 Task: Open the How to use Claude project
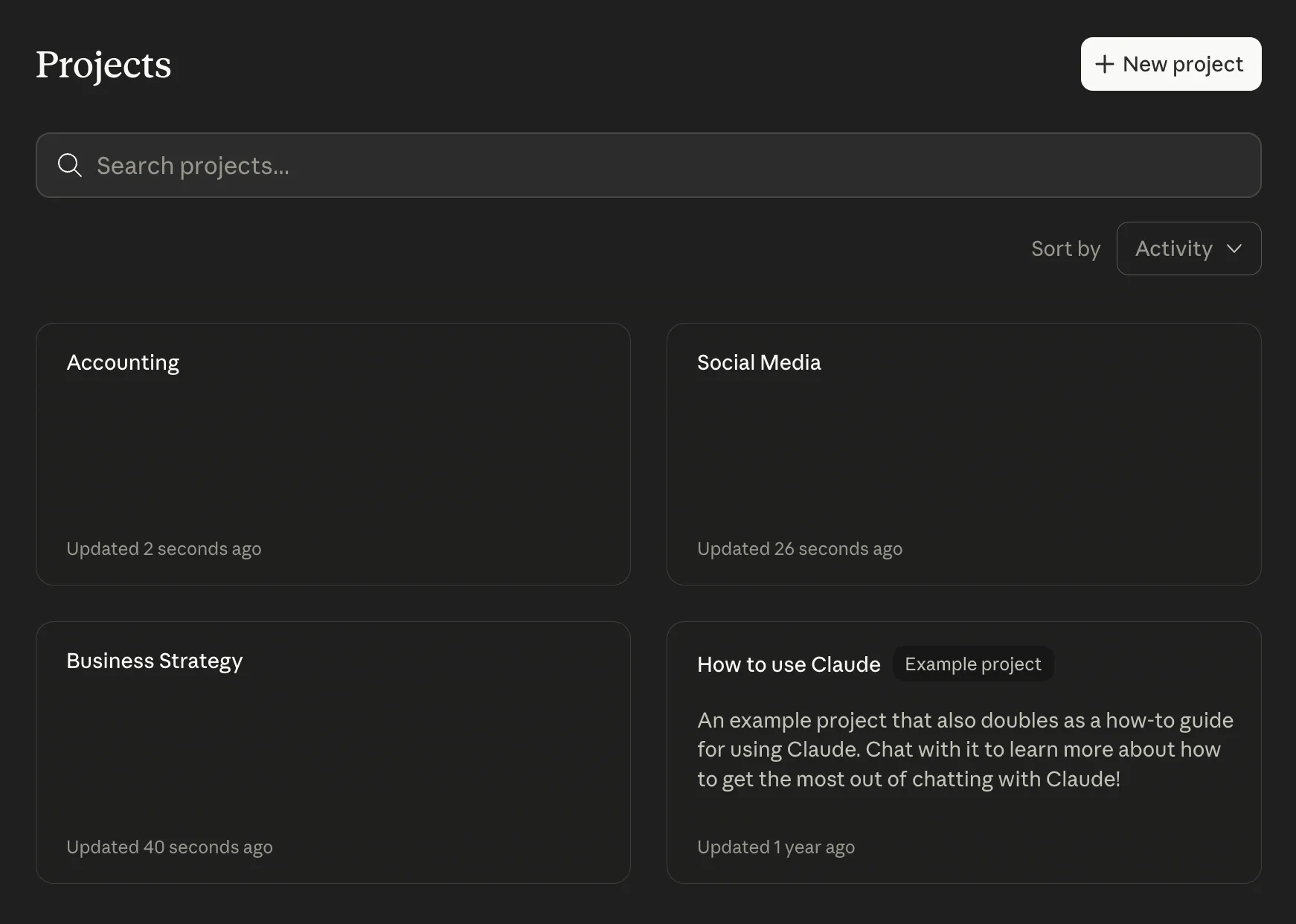coord(963,752)
